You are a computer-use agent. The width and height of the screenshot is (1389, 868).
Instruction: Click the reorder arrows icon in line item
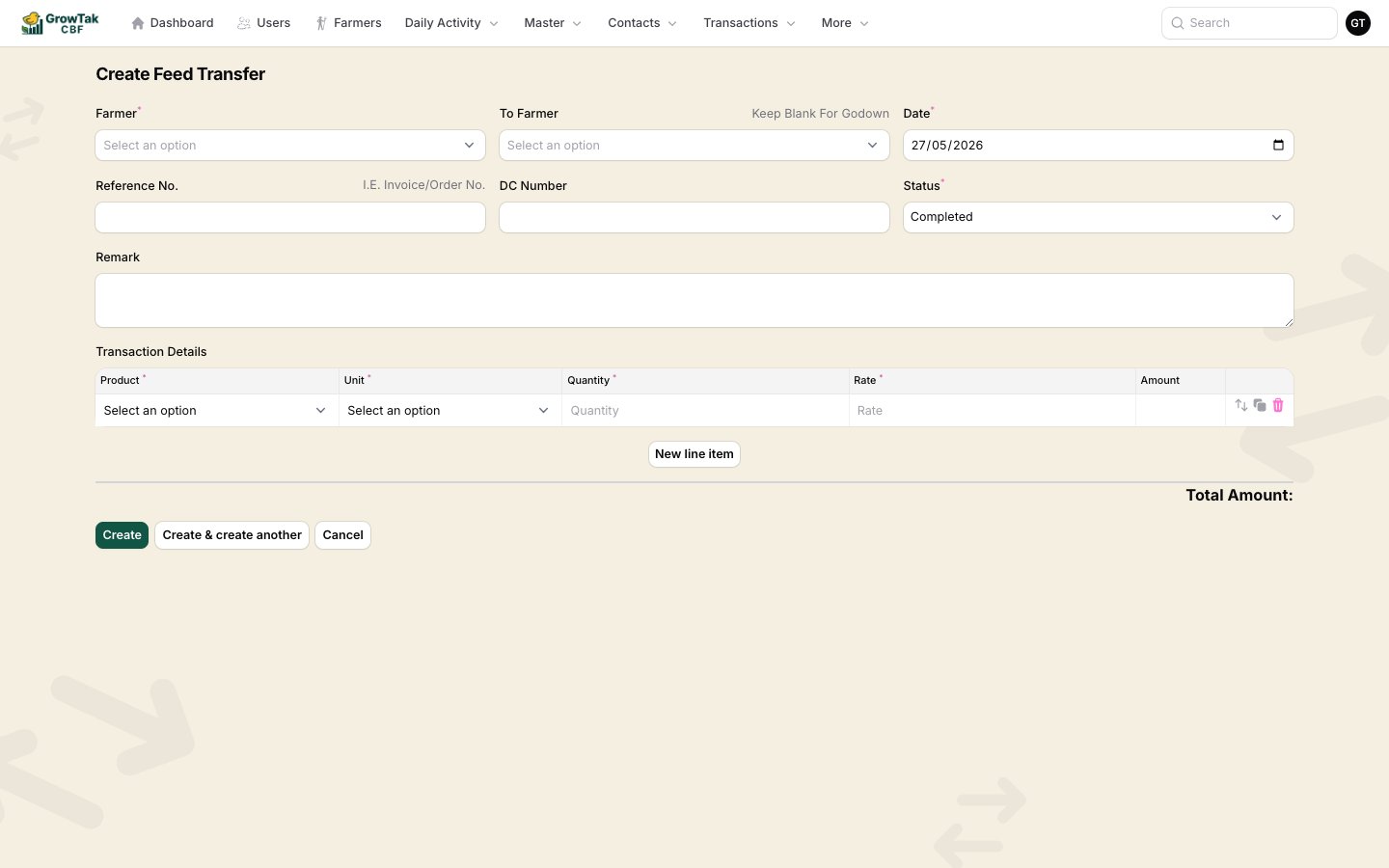pyautogui.click(x=1241, y=405)
